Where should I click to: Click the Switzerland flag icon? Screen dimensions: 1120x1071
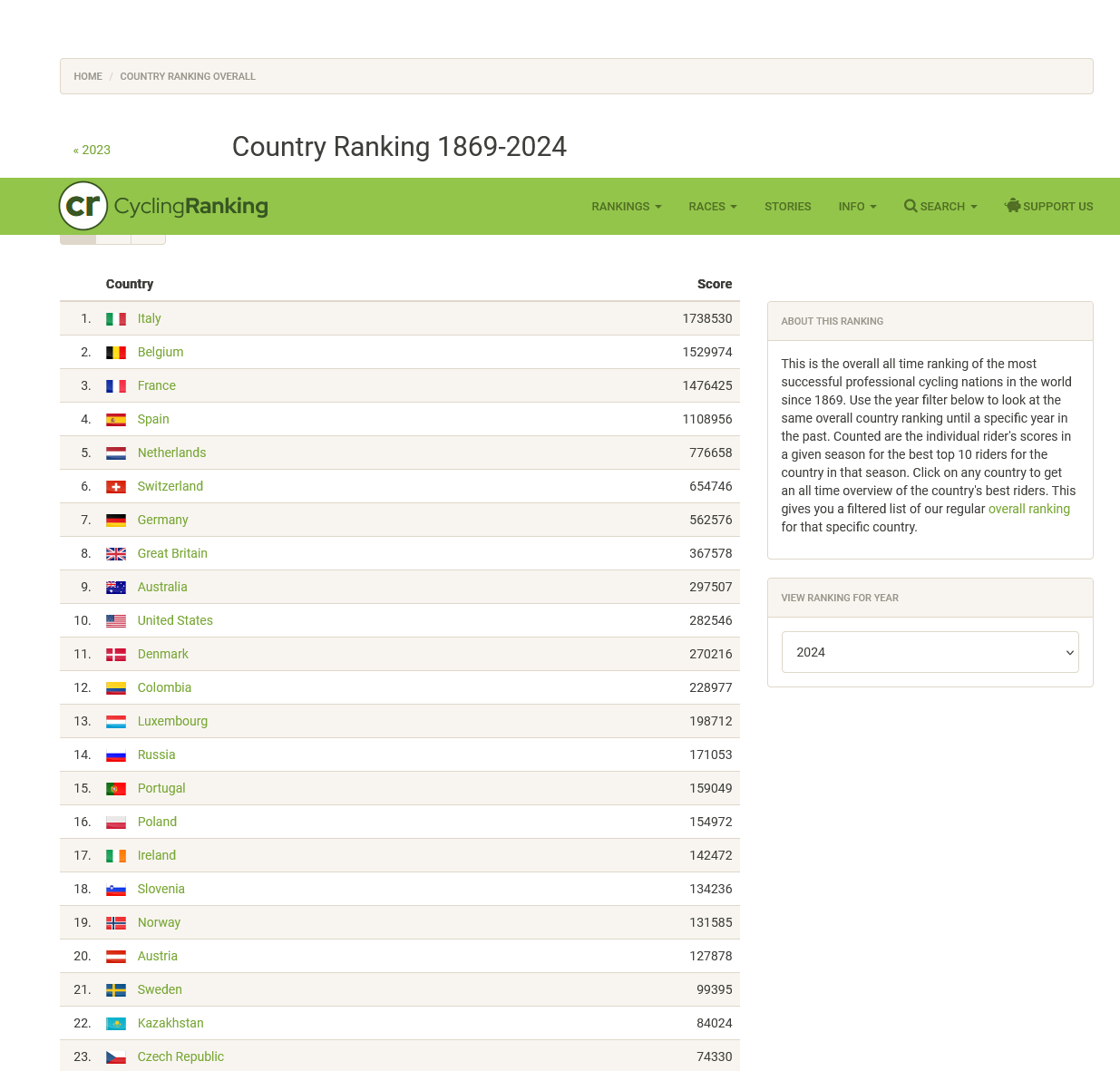(x=116, y=487)
